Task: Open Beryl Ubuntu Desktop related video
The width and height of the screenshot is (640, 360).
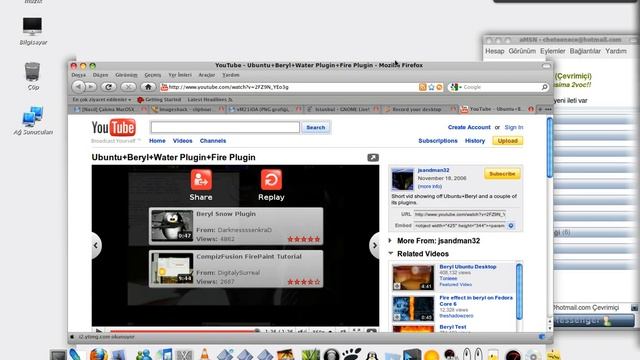Action: tap(468, 267)
